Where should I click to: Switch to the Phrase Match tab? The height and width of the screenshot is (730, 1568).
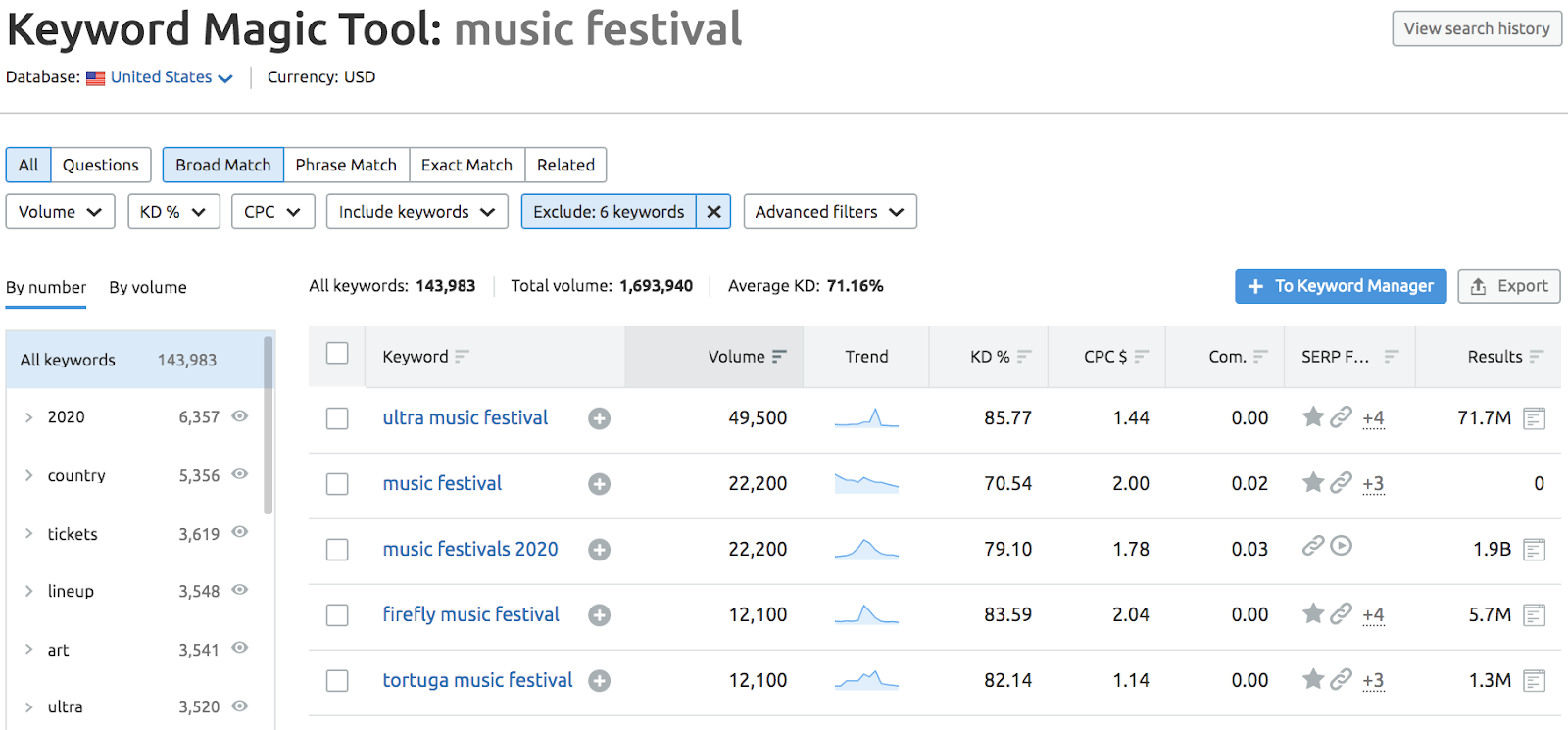(x=346, y=165)
